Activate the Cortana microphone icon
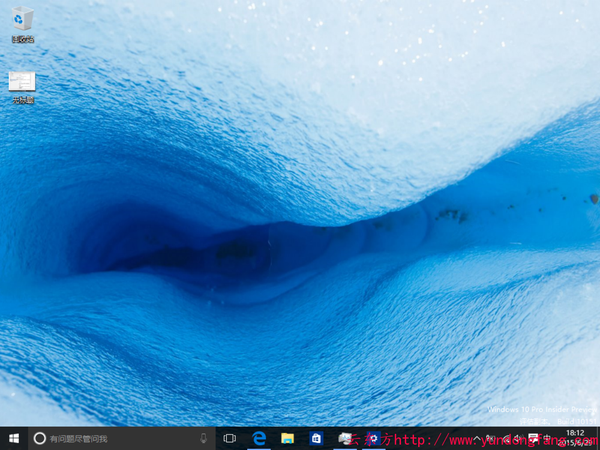600x450 pixels. [204, 439]
